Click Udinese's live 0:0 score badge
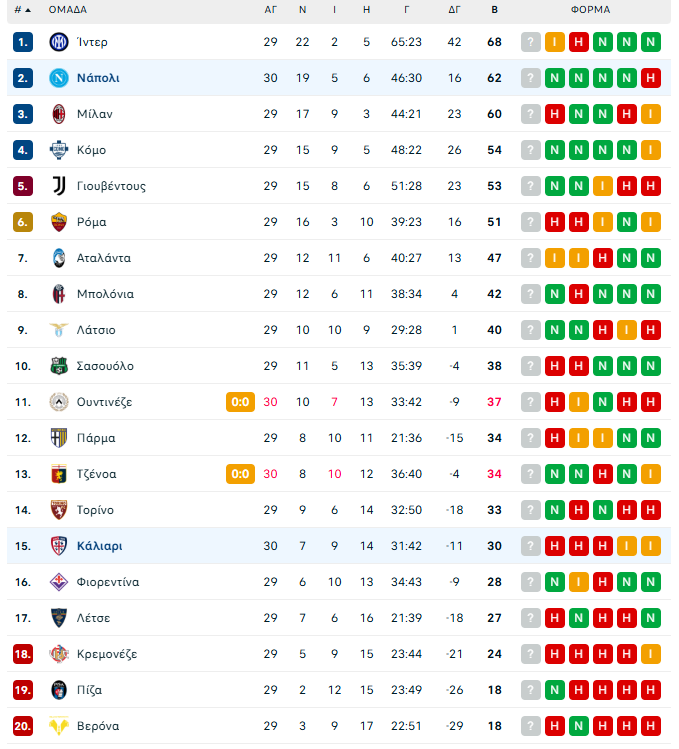This screenshot has width=679, height=749. (240, 402)
